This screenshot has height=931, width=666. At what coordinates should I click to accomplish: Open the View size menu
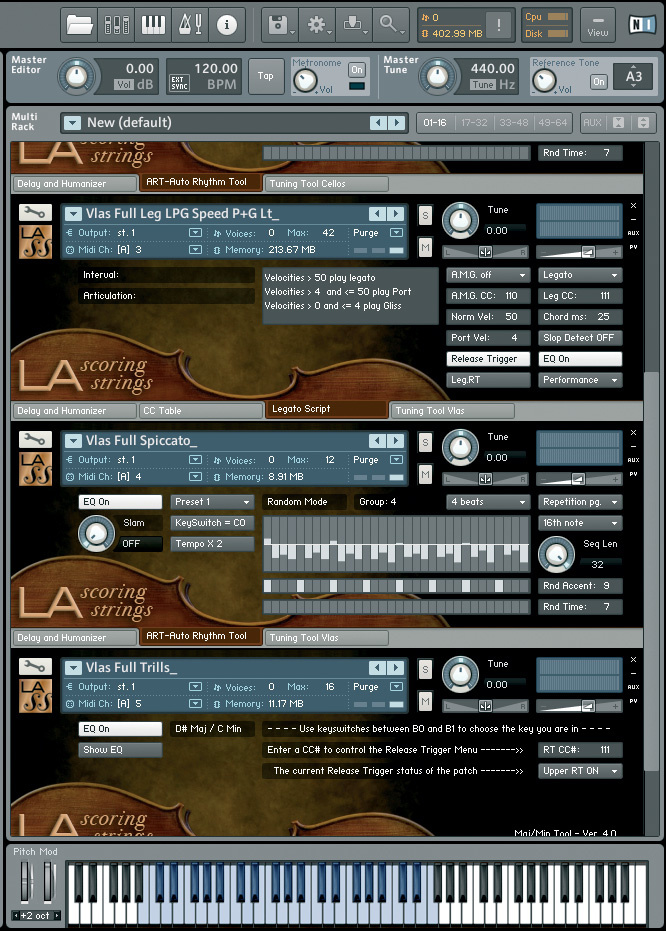[x=597, y=25]
